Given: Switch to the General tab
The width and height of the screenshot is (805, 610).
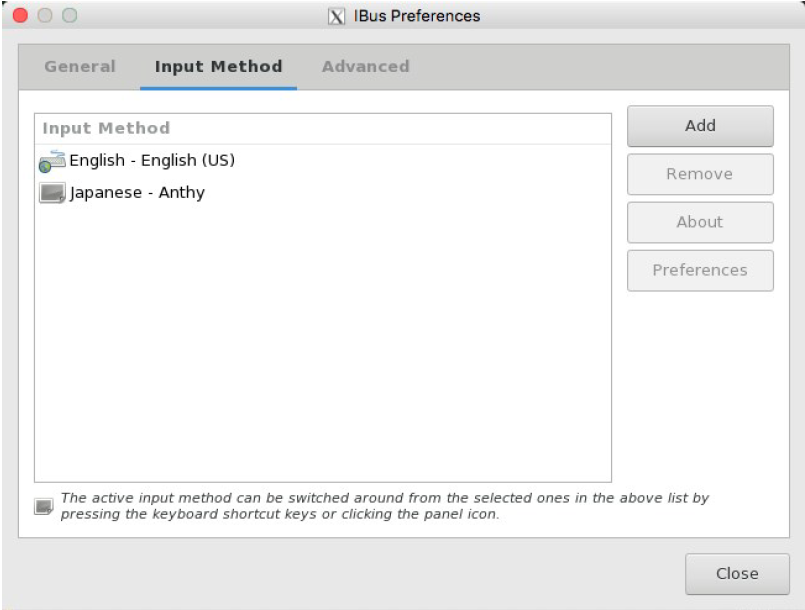Looking at the screenshot, I should click(x=80, y=67).
